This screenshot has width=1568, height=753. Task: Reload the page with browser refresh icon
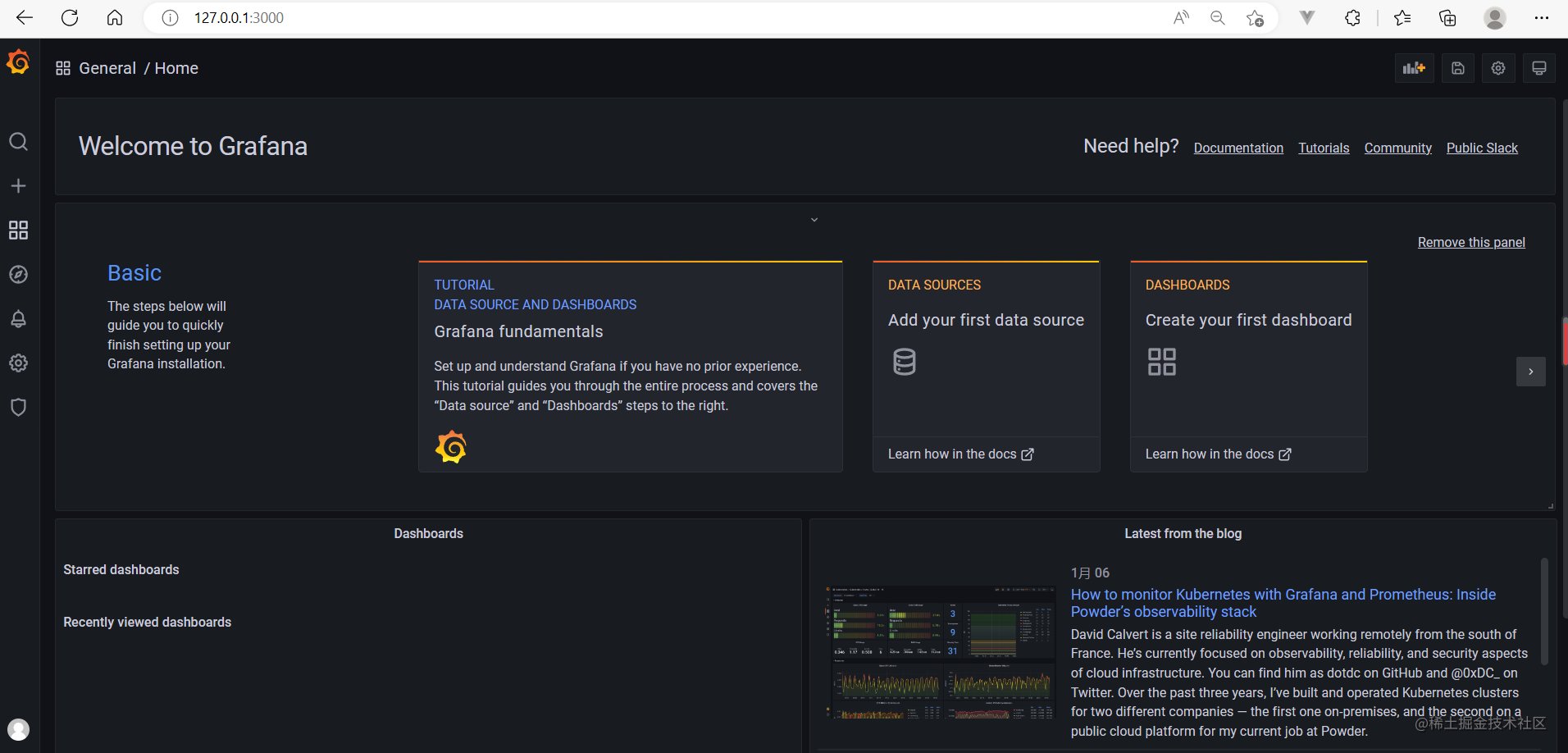point(70,18)
